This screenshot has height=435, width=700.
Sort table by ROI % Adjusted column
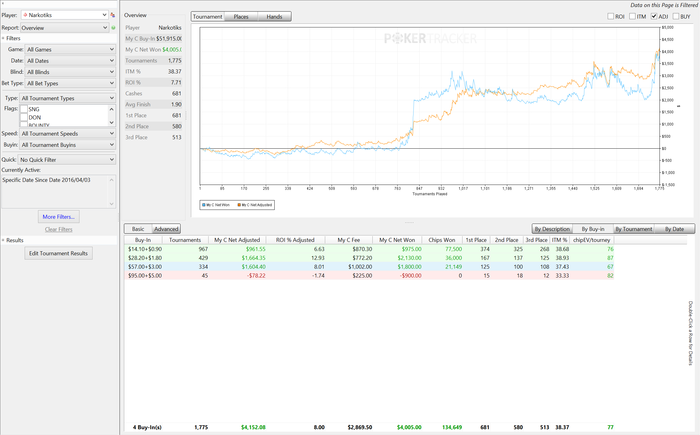point(298,240)
